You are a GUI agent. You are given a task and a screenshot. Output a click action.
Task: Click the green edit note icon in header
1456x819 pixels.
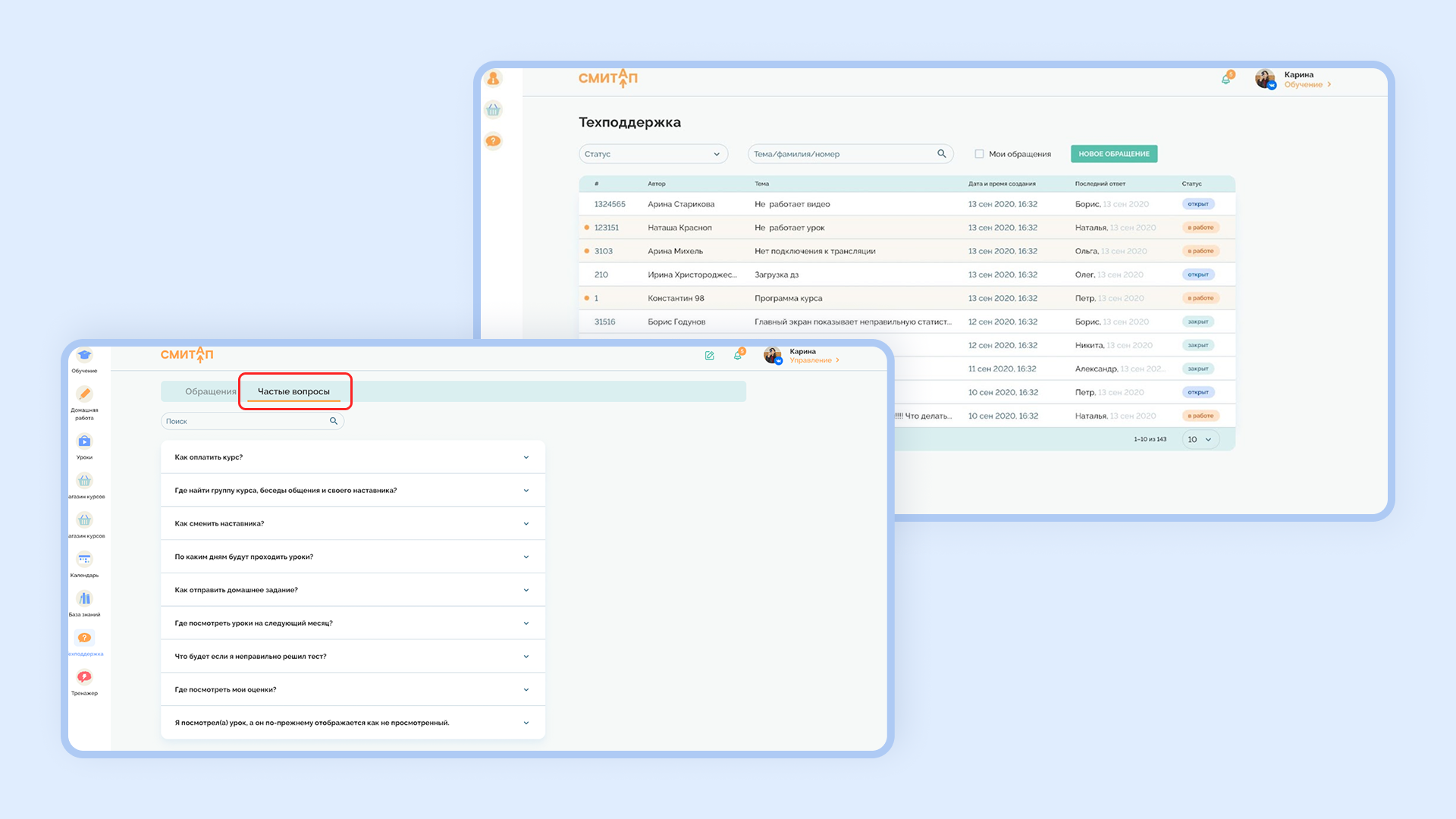click(x=710, y=356)
